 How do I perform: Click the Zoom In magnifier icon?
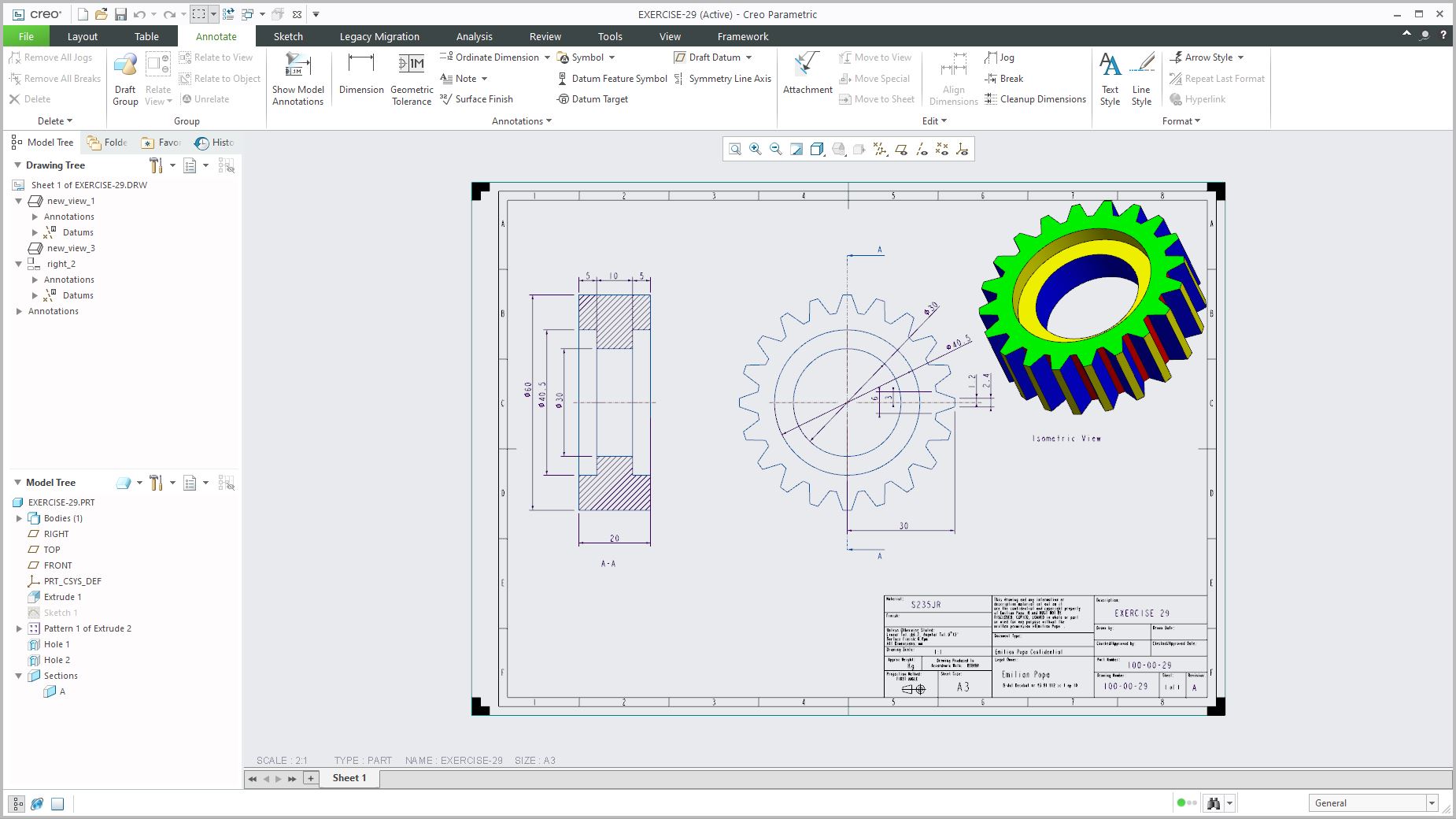pos(756,149)
